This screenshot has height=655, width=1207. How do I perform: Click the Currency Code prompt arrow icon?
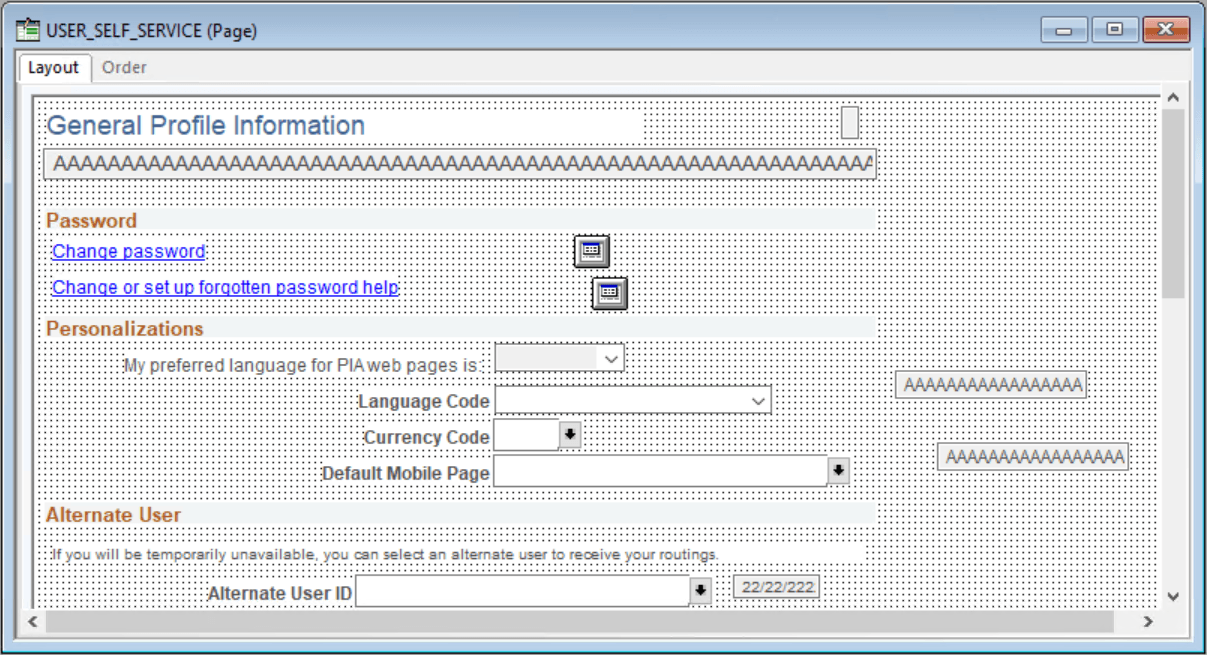569,435
